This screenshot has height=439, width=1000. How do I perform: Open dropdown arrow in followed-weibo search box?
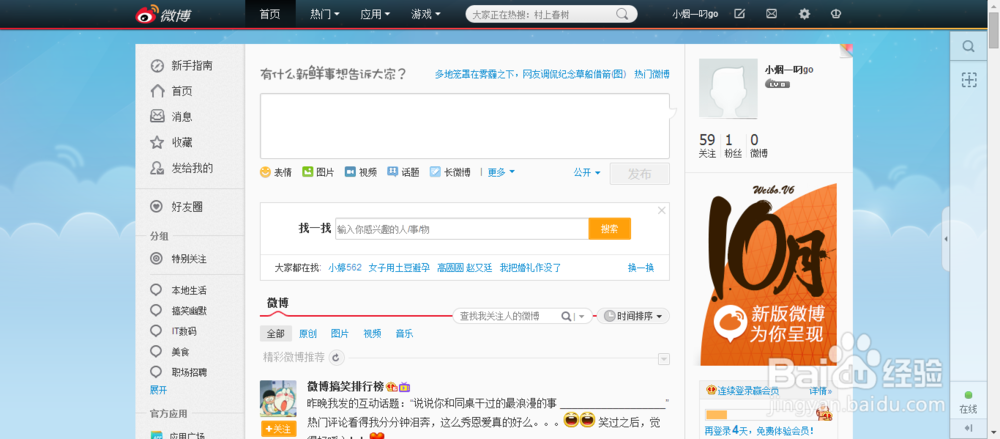click(582, 316)
